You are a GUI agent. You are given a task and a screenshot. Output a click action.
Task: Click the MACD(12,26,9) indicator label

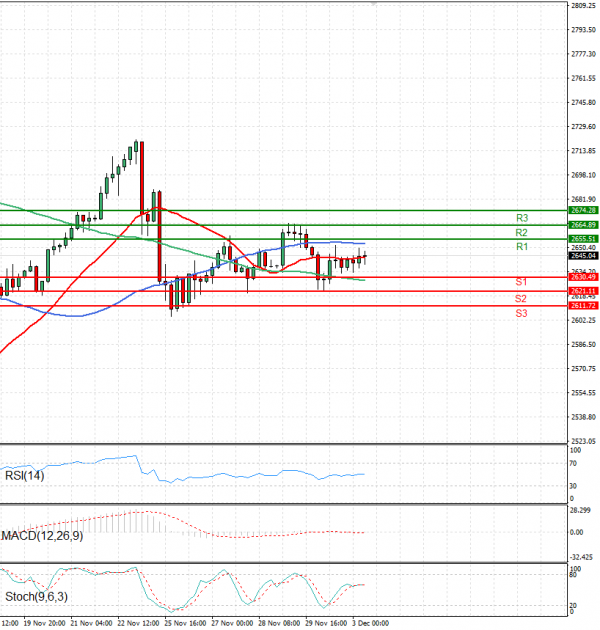pyautogui.click(x=42, y=536)
